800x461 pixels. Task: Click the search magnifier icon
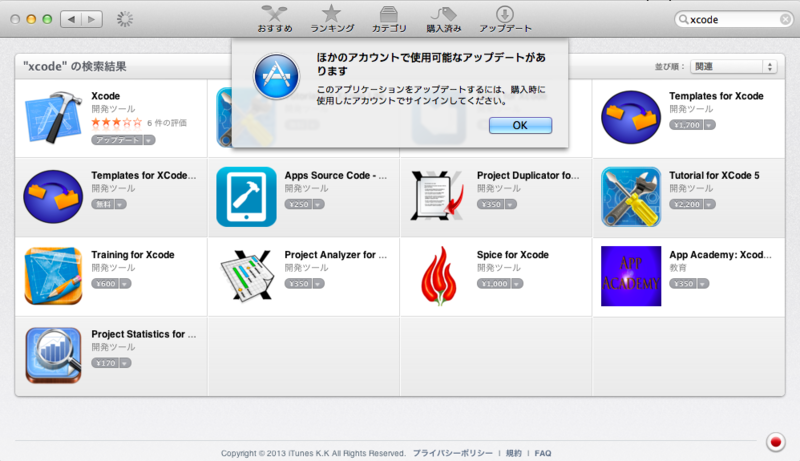pos(683,19)
